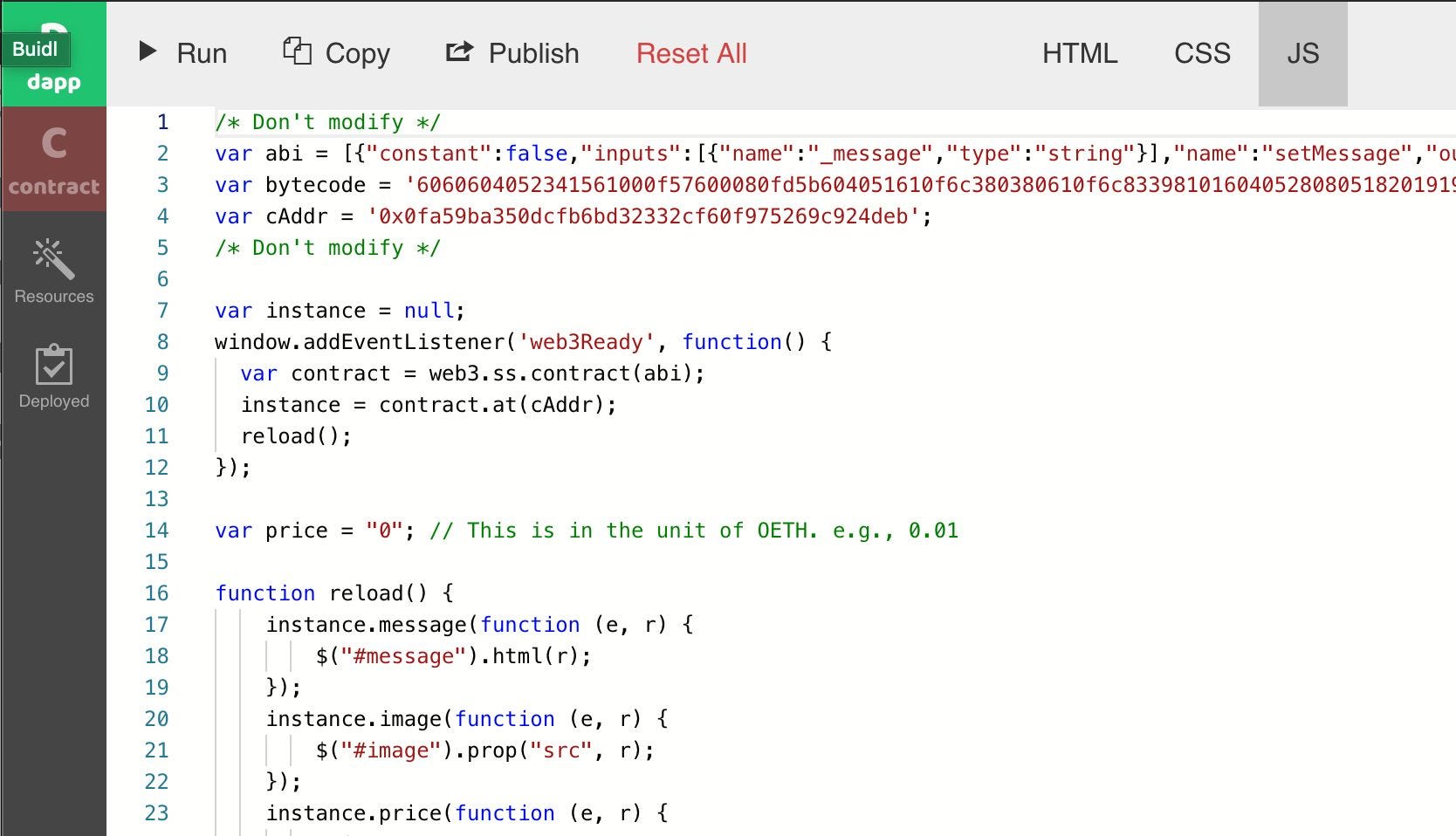Switch to the HTML tab

pyautogui.click(x=1080, y=53)
